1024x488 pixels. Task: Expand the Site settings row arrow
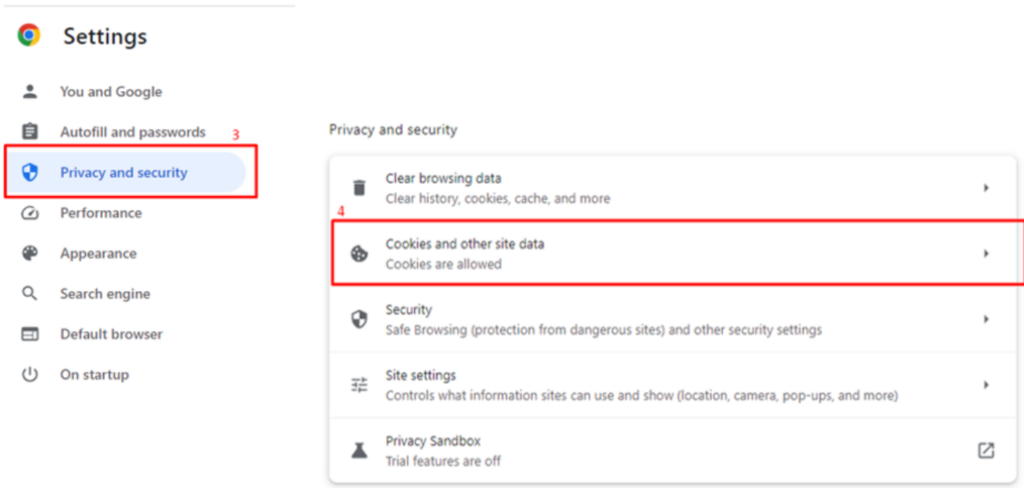[986, 385]
